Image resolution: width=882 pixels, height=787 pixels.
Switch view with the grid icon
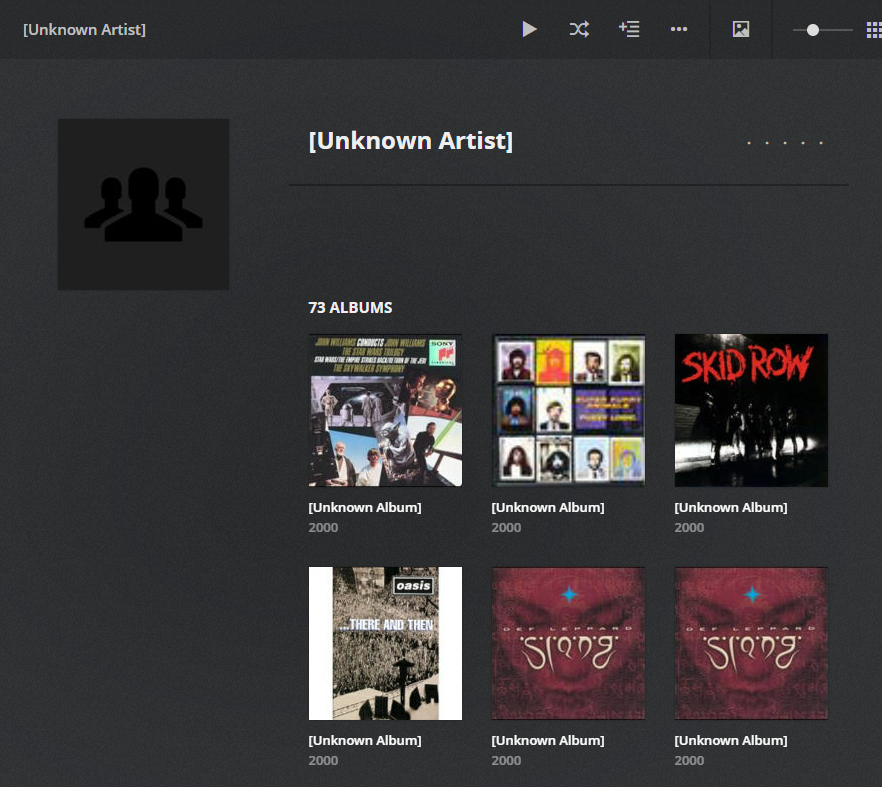tap(874, 30)
